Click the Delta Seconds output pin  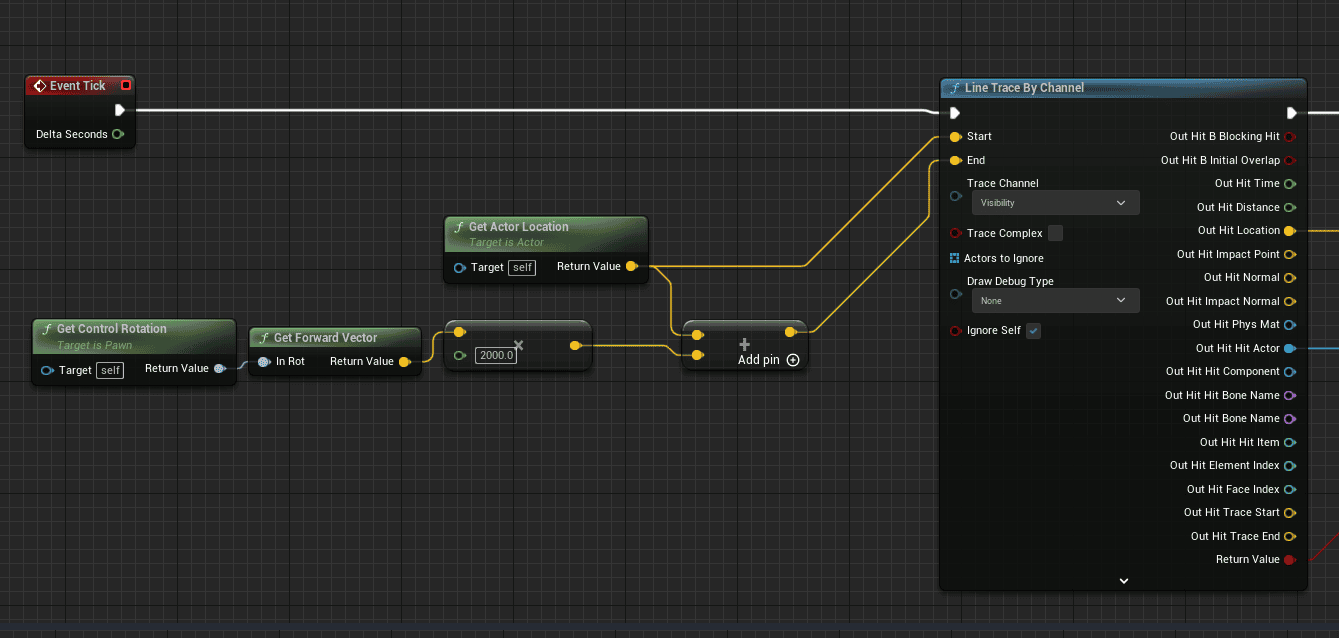click(118, 134)
